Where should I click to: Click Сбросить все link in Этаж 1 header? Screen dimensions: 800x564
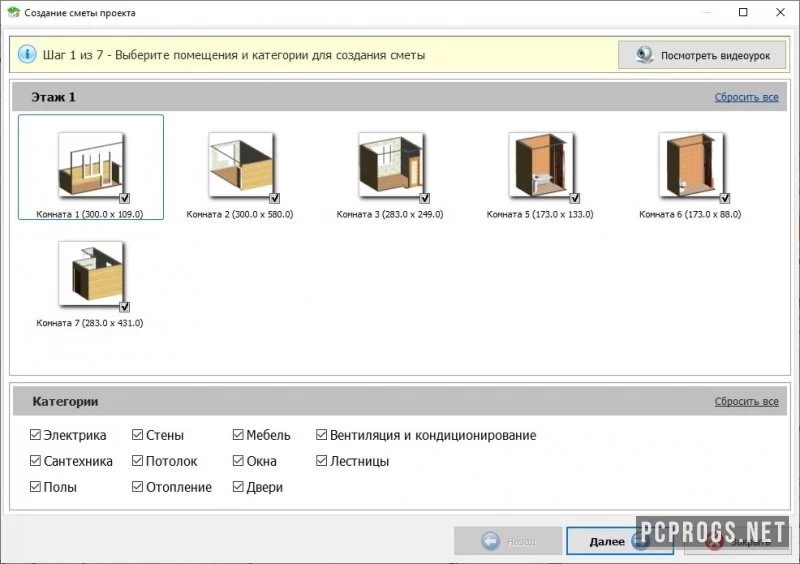pyautogui.click(x=746, y=97)
